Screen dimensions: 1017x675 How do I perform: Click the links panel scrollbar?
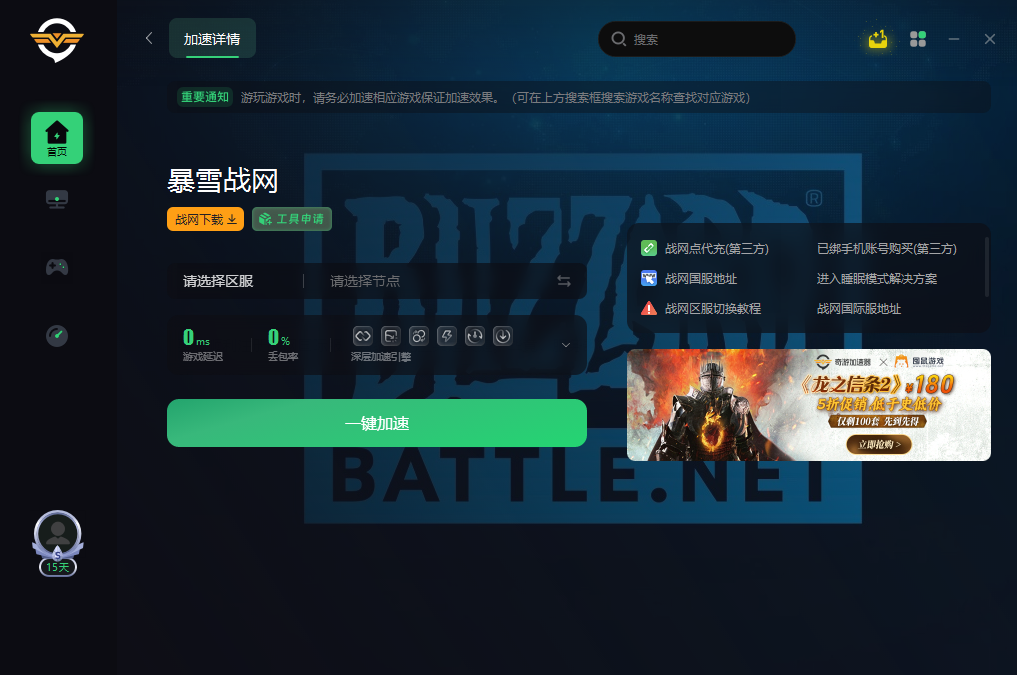987,267
